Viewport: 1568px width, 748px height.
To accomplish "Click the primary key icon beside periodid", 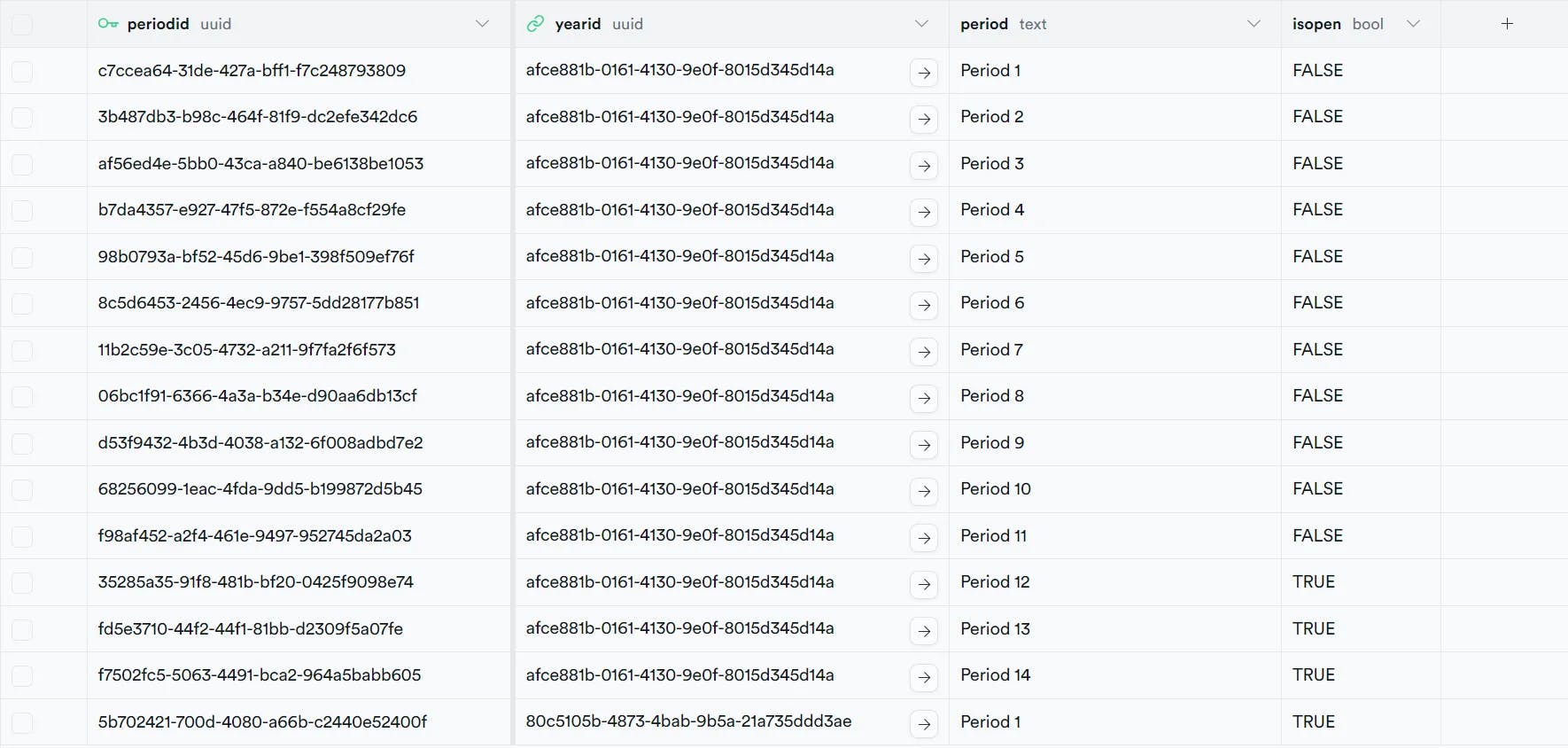I will (x=108, y=24).
